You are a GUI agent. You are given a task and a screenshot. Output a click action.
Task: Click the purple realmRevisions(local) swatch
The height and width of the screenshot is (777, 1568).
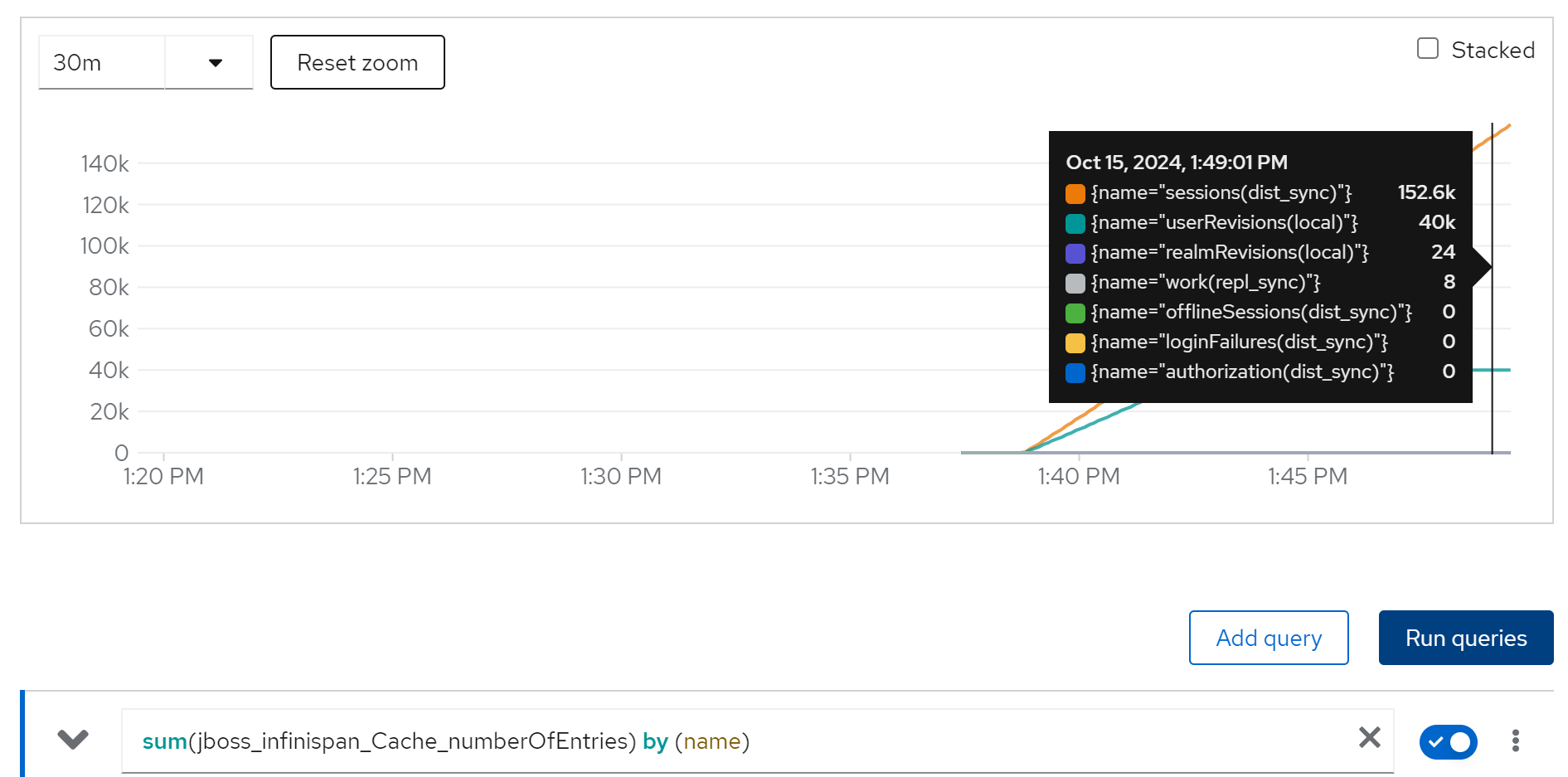1075,253
